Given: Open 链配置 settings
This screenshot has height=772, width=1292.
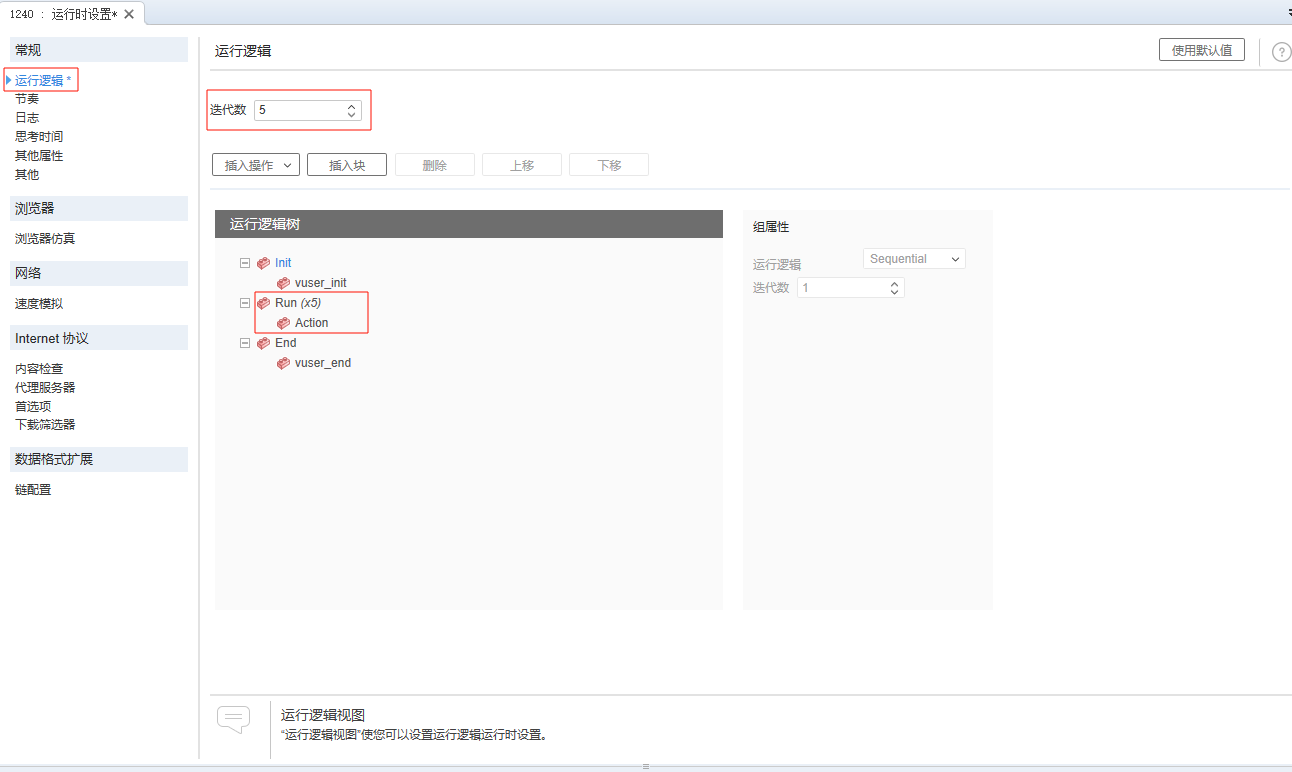Looking at the screenshot, I should click(x=33, y=490).
